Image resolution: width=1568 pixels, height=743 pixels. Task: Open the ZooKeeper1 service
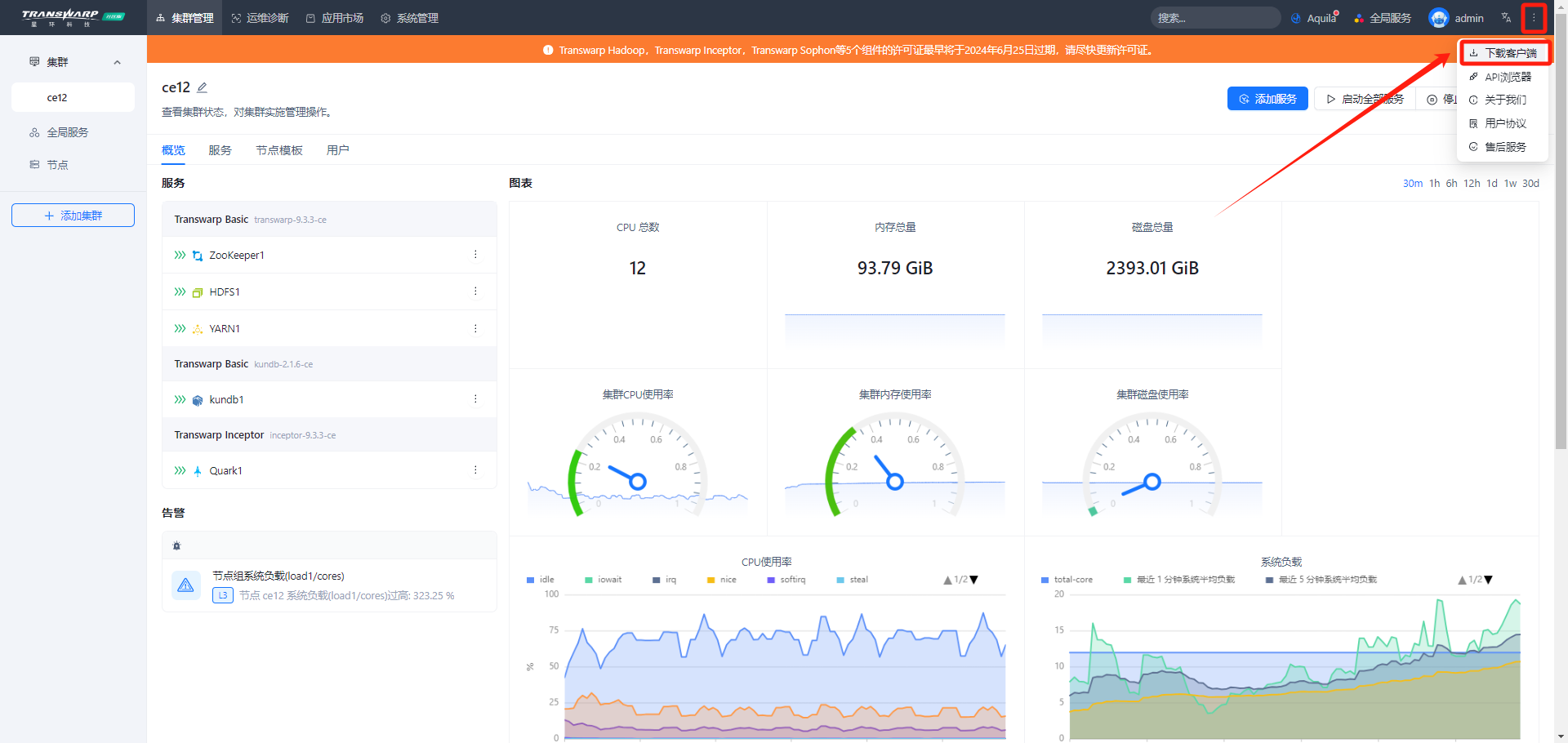pyautogui.click(x=237, y=256)
